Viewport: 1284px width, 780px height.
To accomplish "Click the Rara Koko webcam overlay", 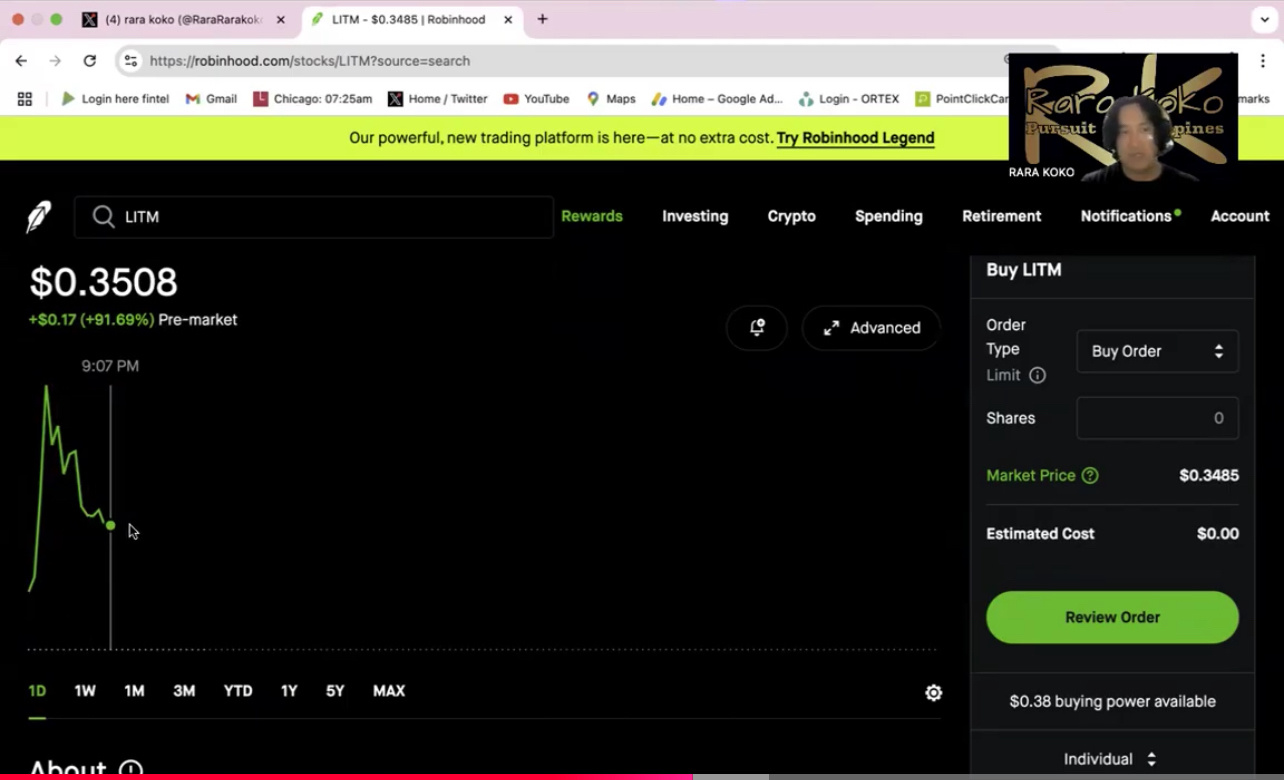I will click(1123, 118).
